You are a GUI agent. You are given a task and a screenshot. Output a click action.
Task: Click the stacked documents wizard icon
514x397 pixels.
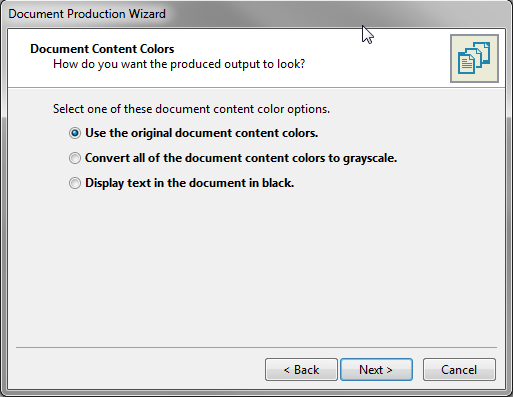point(474,58)
